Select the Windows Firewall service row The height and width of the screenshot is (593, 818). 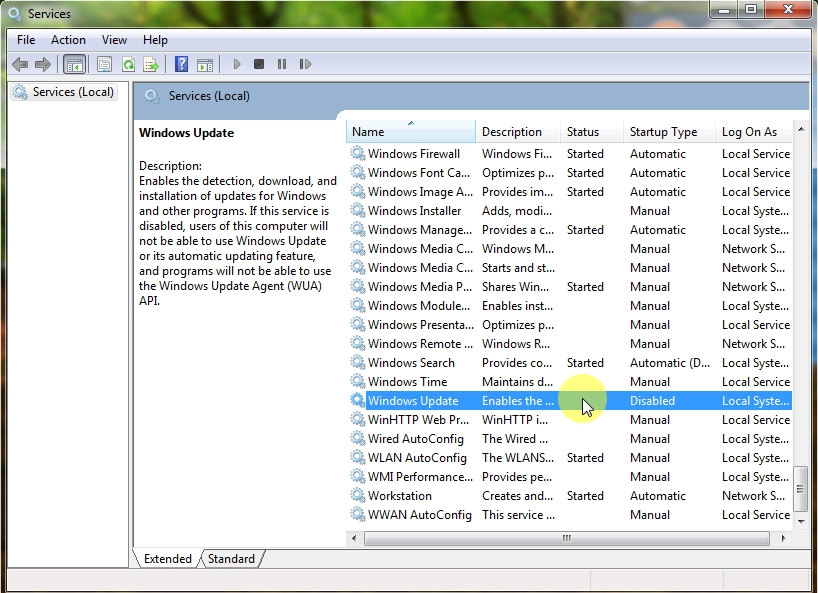tap(414, 154)
